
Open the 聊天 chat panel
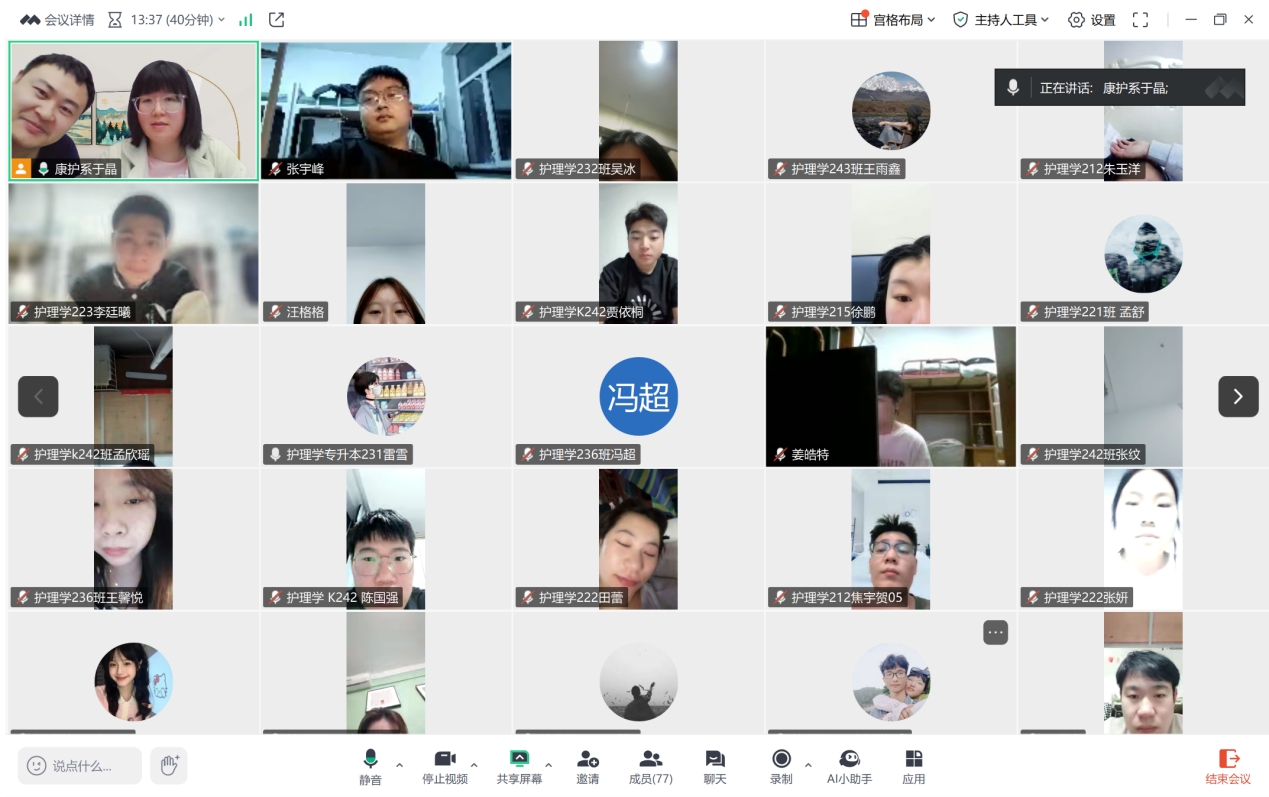tap(714, 765)
